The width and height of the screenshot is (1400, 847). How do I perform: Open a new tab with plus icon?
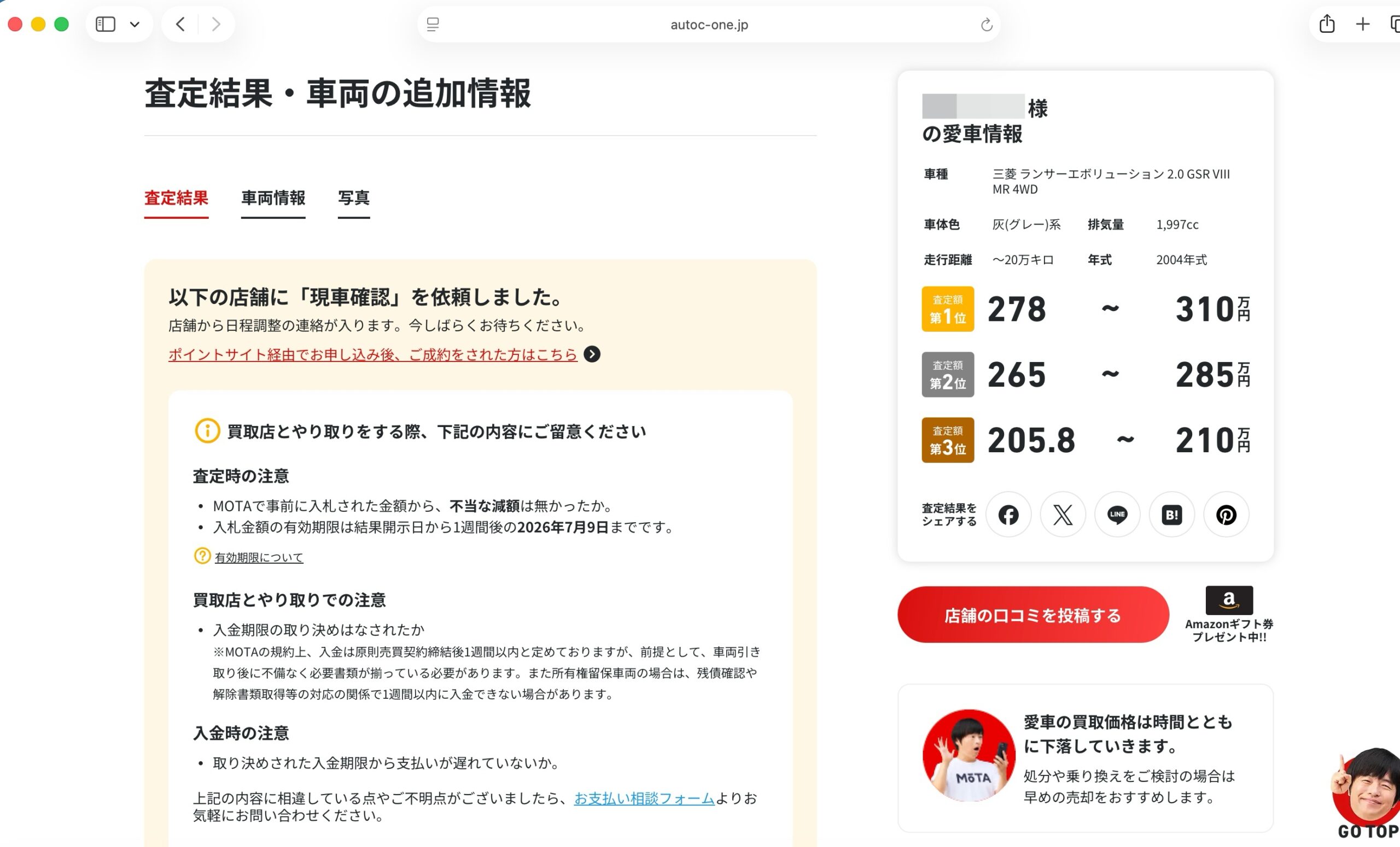(1362, 24)
